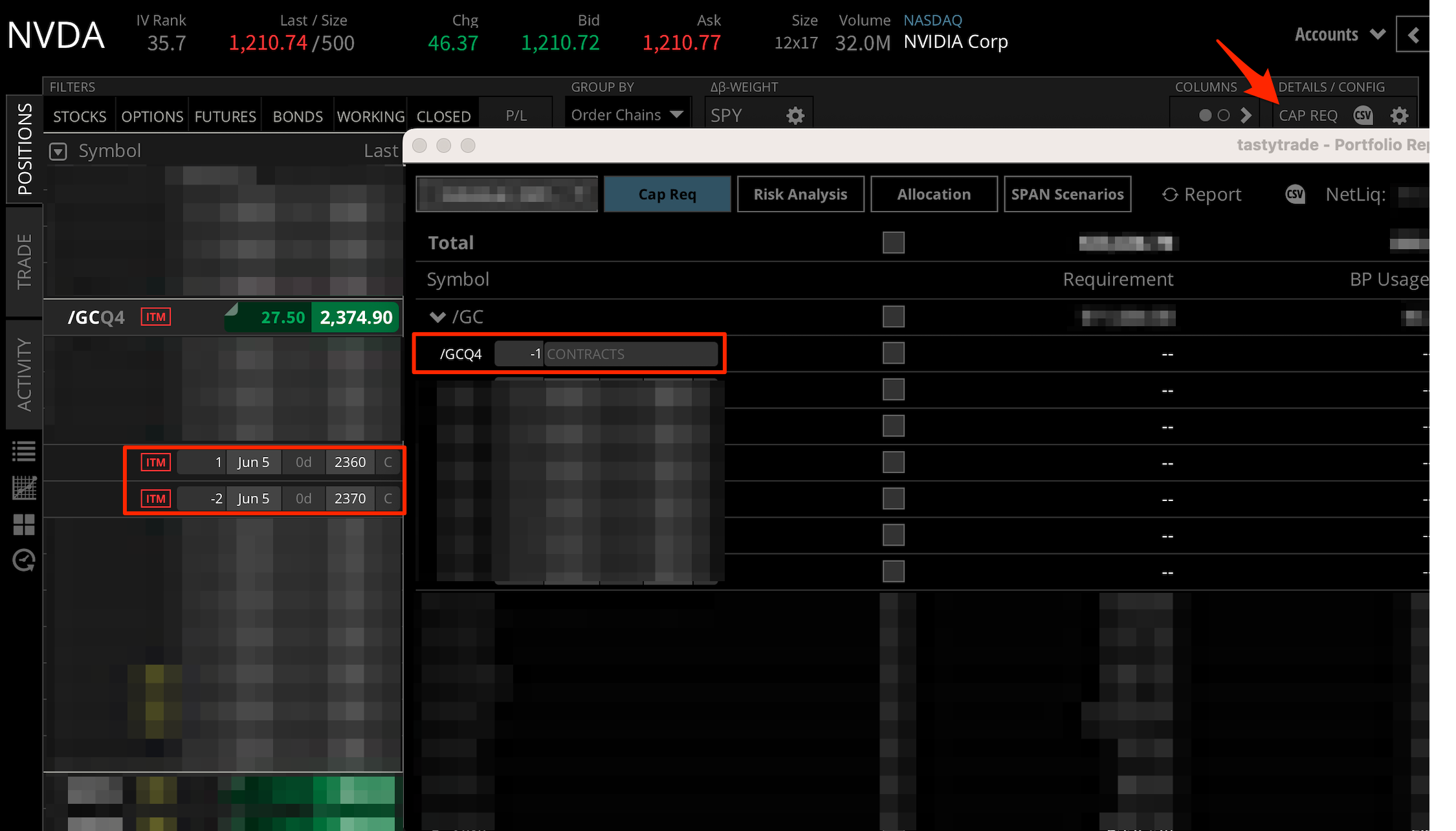Open the CSV export icon in details panel

[x=1363, y=115]
